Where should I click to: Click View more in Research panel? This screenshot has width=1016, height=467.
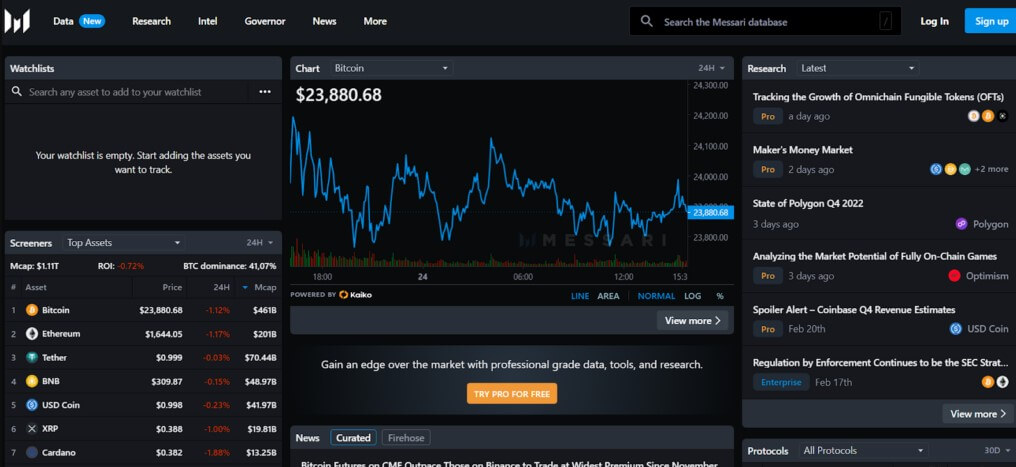click(978, 414)
